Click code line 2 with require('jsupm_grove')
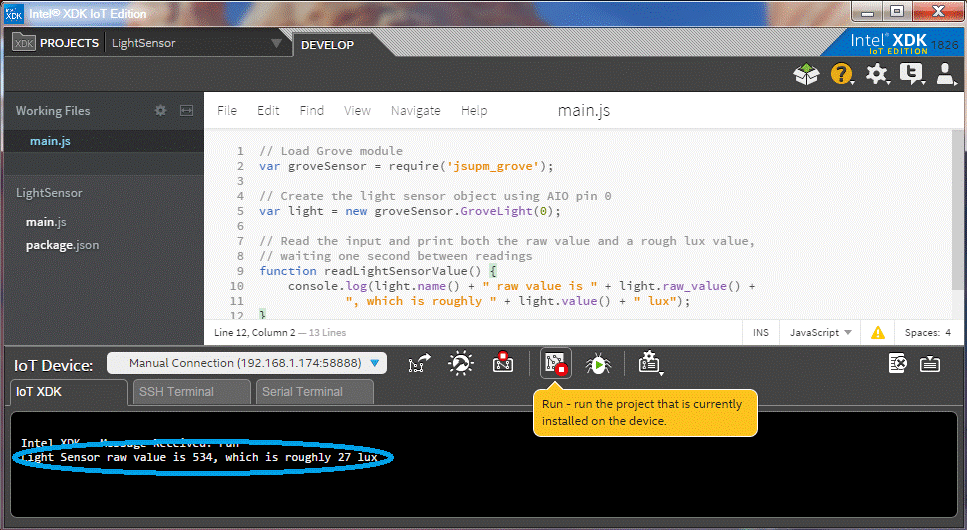This screenshot has height=530, width=967. tap(406, 166)
